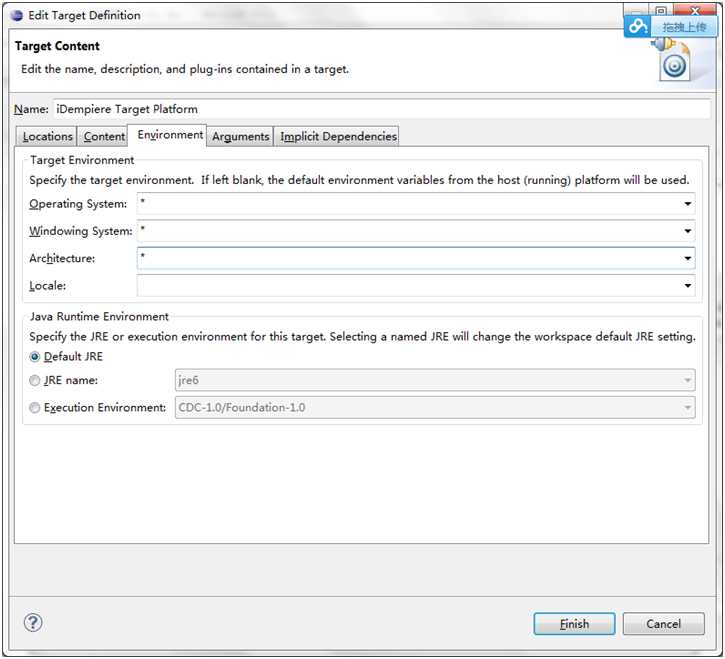Click the Operating System label
Screen dimensions: 725x659
click(78, 204)
